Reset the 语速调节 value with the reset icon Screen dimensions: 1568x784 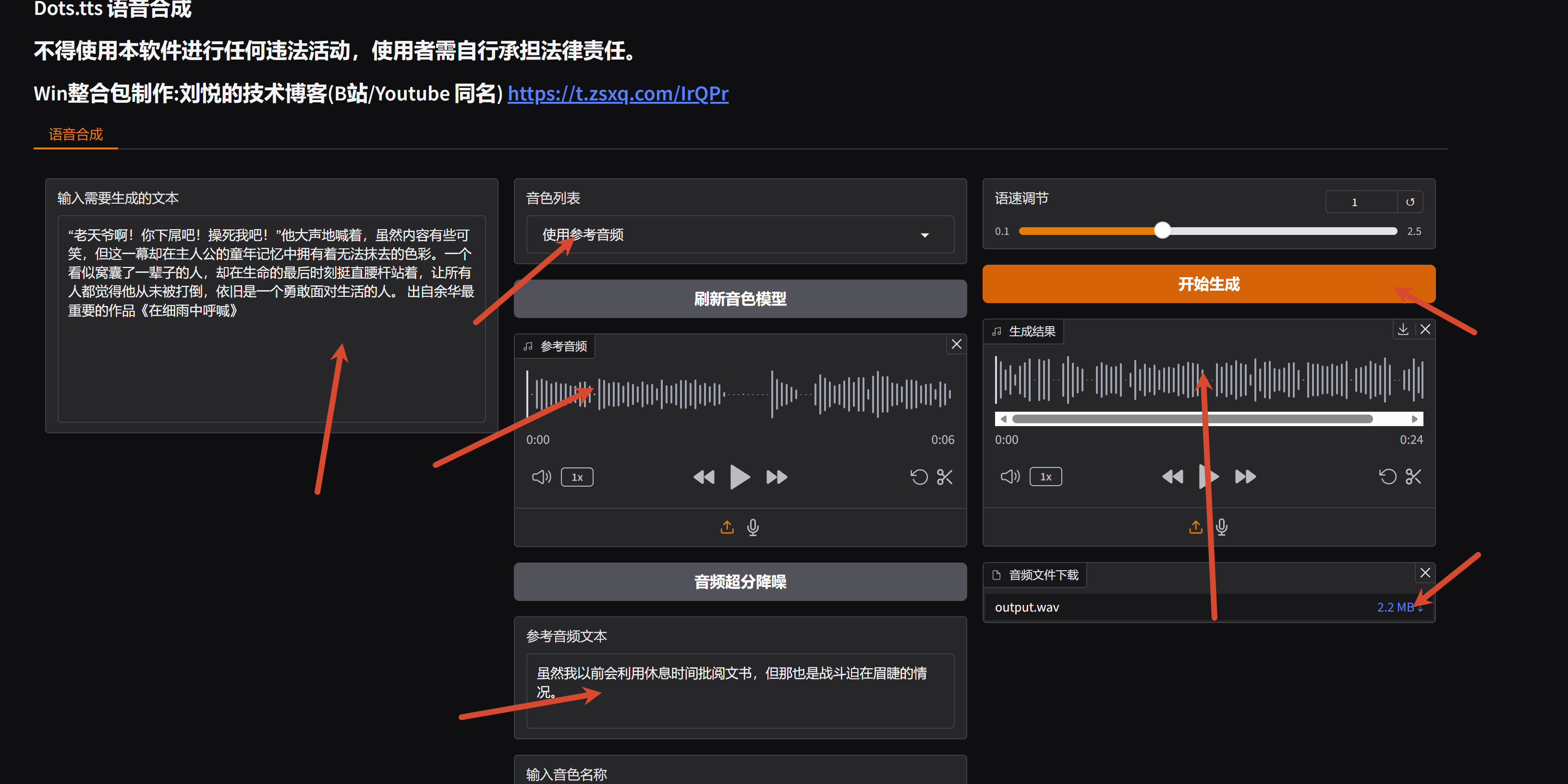tap(1410, 202)
